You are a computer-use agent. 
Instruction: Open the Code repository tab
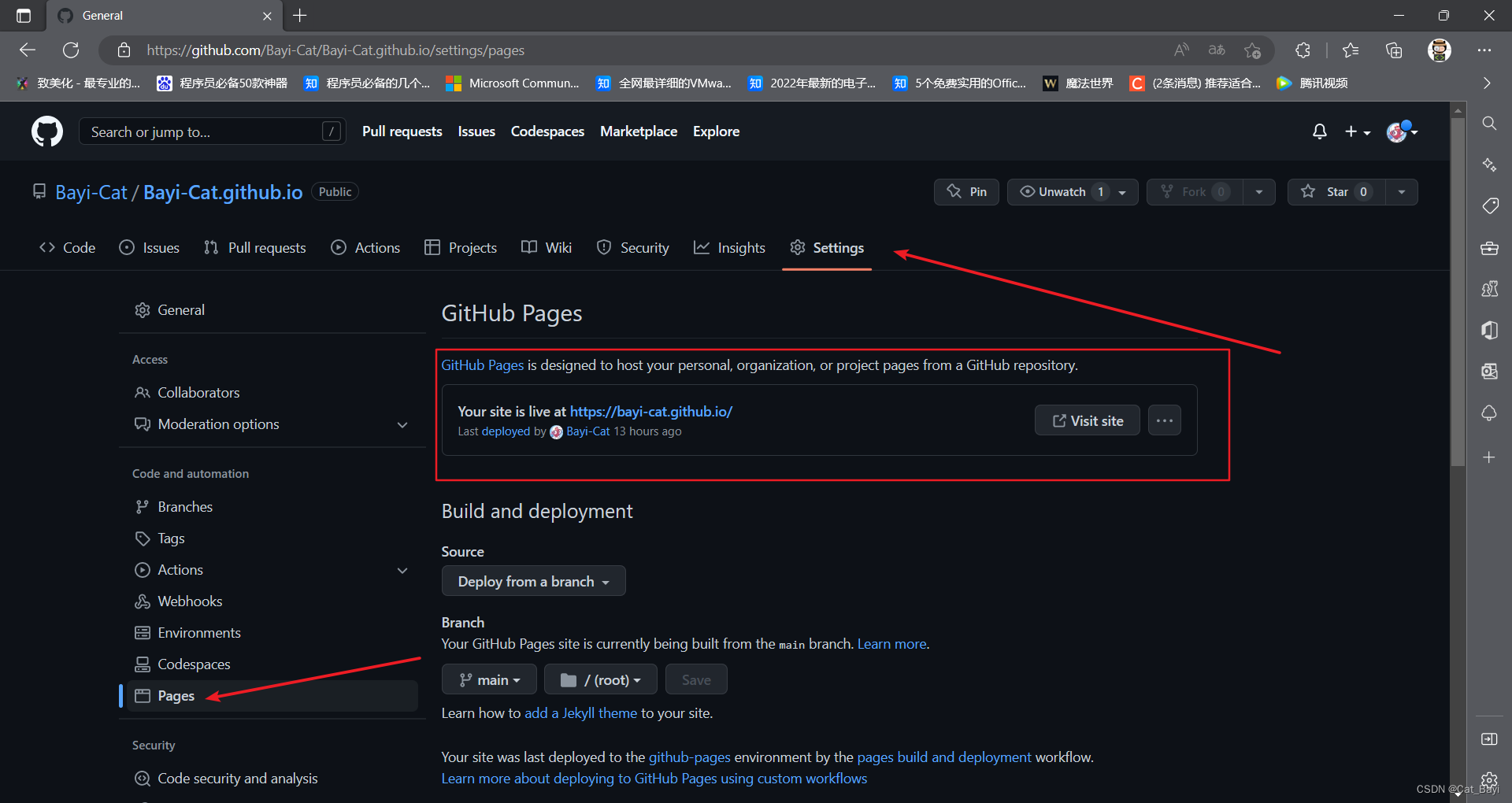[x=68, y=248]
